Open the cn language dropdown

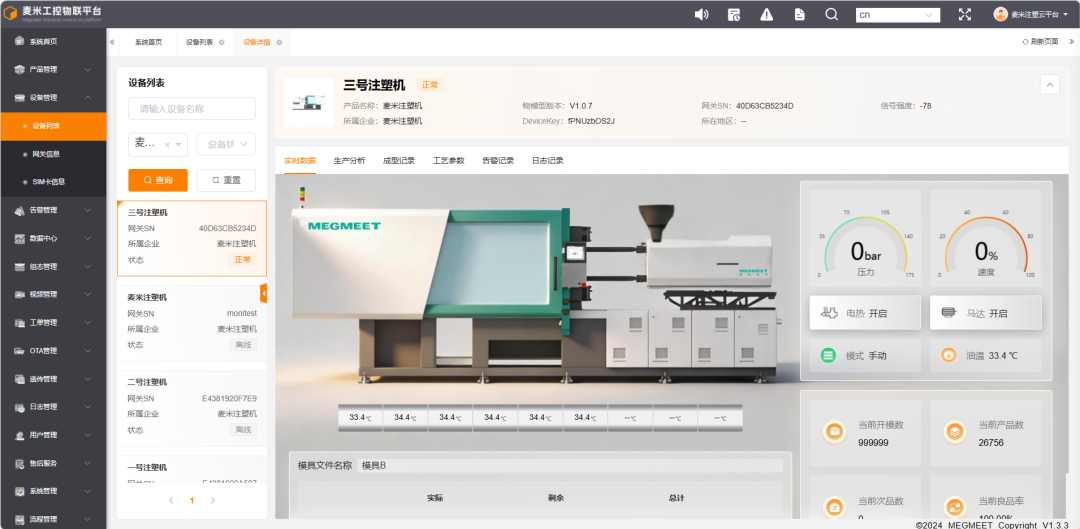click(x=897, y=14)
